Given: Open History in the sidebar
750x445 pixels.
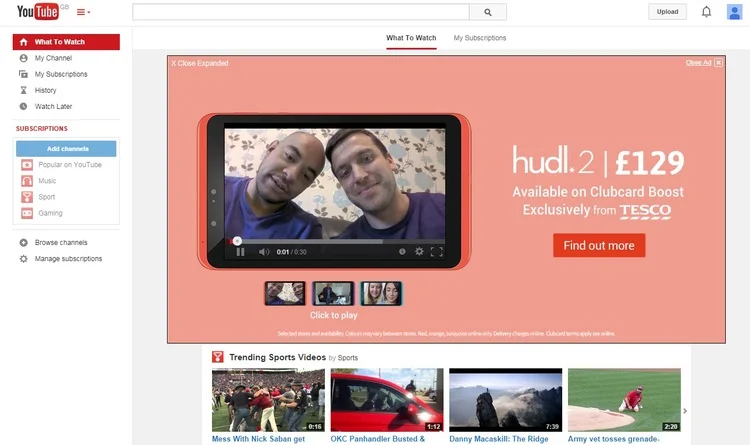Looking at the screenshot, I should point(45,90).
